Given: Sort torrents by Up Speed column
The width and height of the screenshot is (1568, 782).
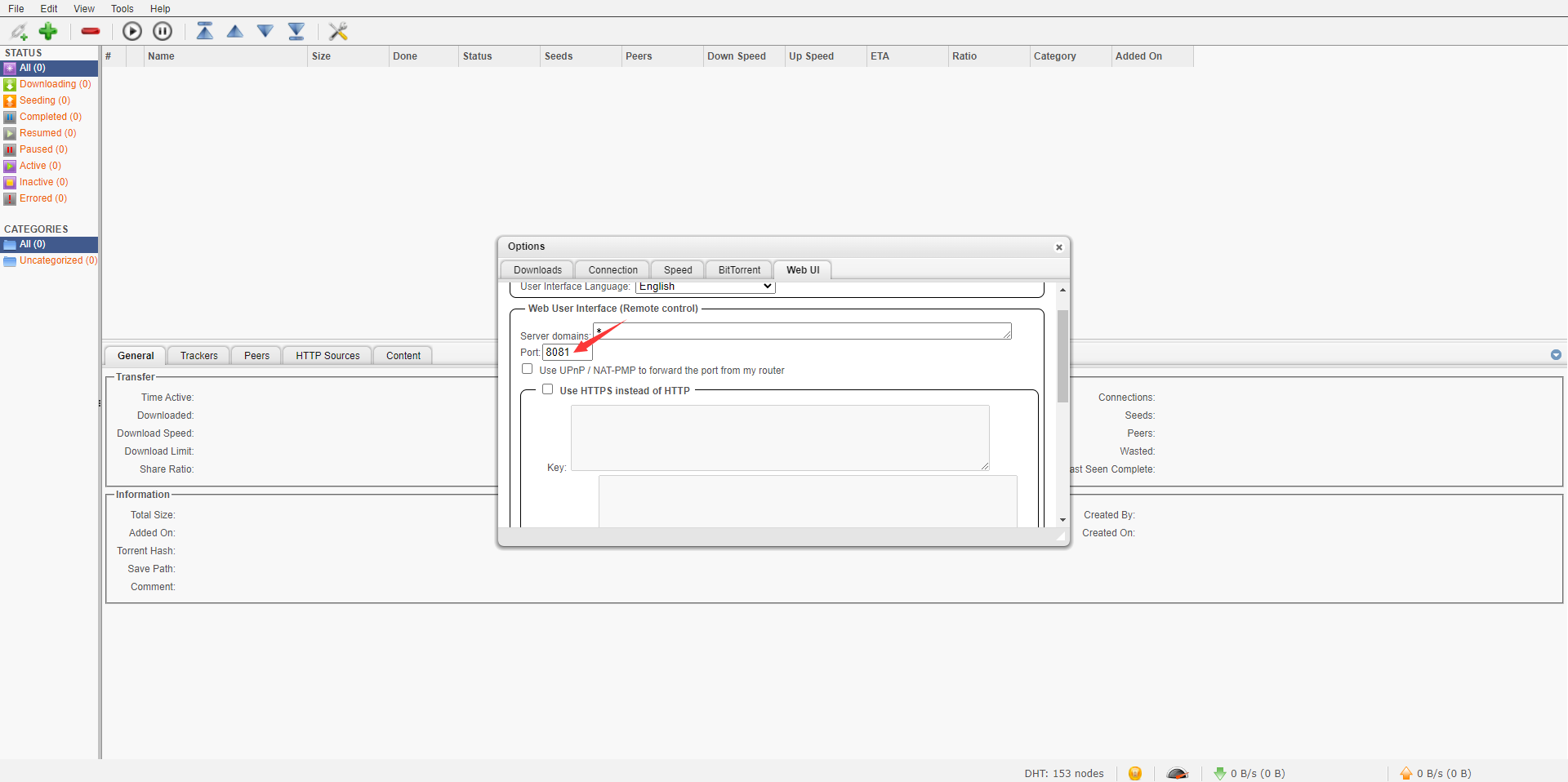Looking at the screenshot, I should pos(826,56).
